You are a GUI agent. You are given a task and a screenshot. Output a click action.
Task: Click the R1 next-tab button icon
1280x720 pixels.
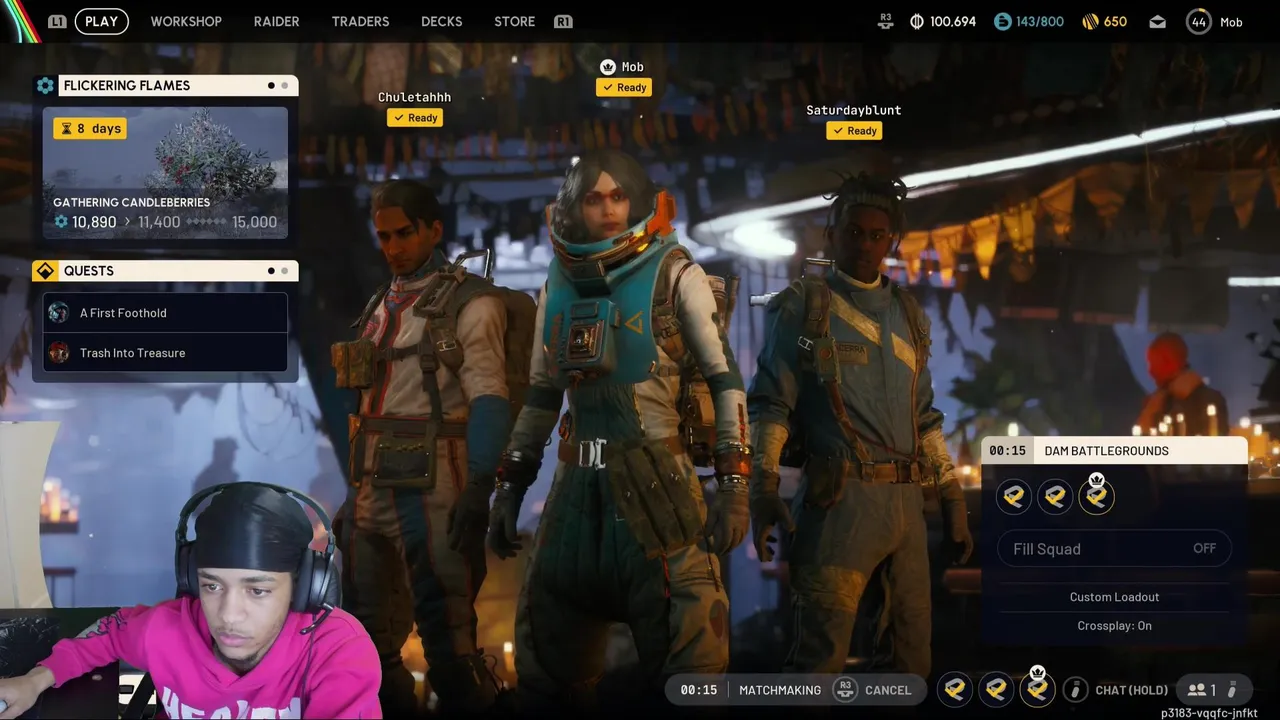tap(563, 21)
